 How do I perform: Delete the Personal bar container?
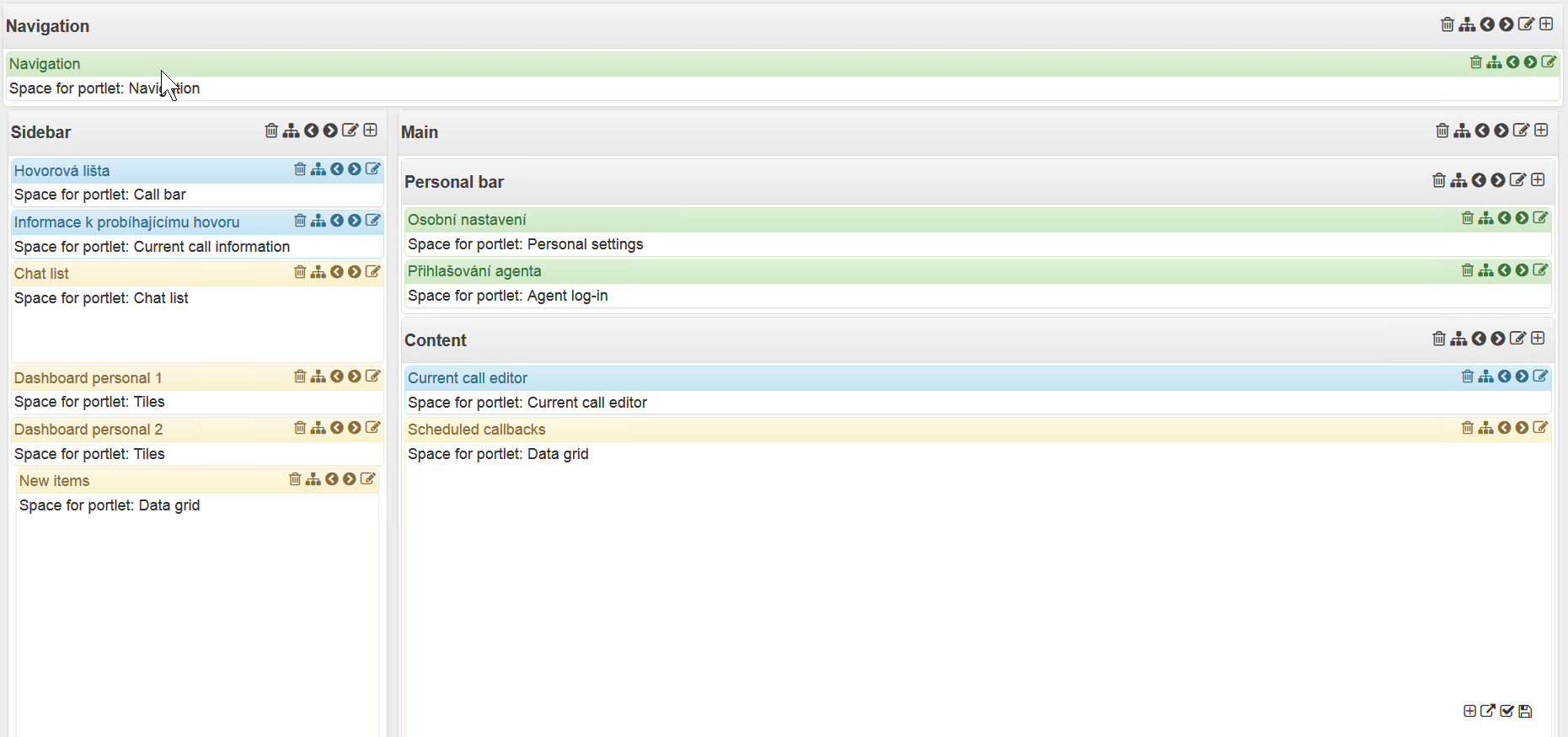(x=1439, y=180)
